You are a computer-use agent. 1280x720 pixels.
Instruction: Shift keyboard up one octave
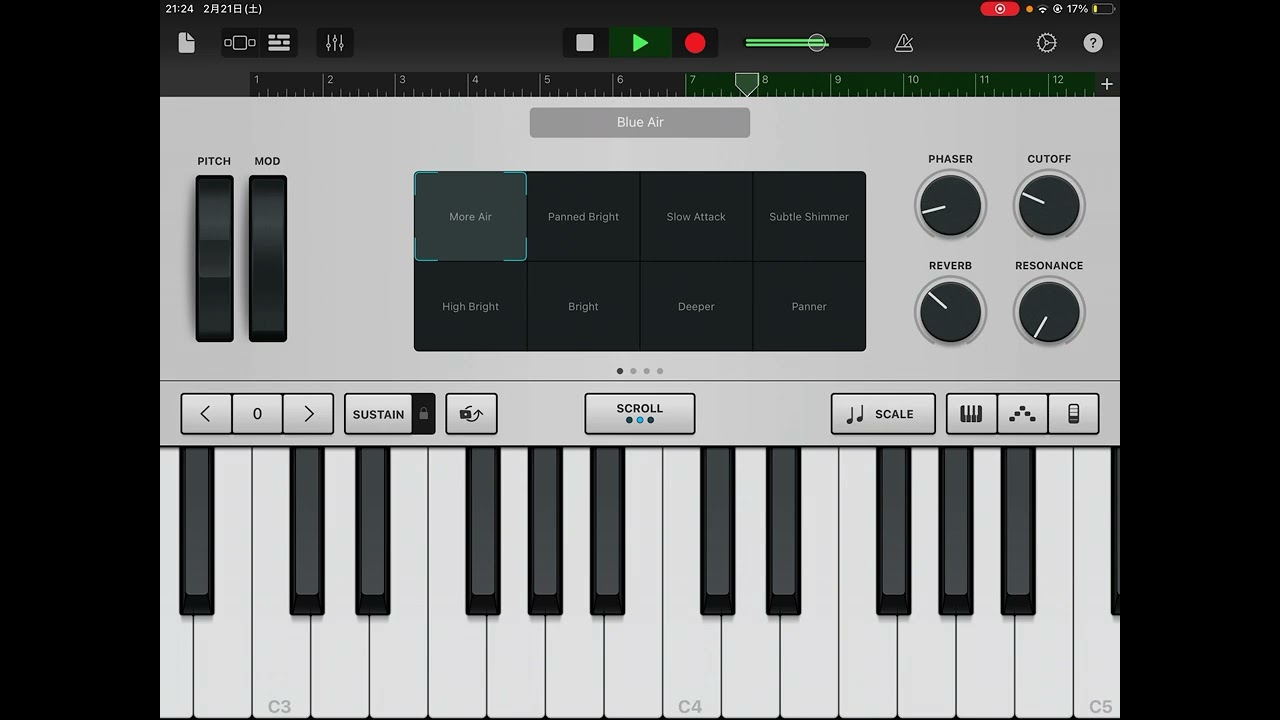point(308,414)
